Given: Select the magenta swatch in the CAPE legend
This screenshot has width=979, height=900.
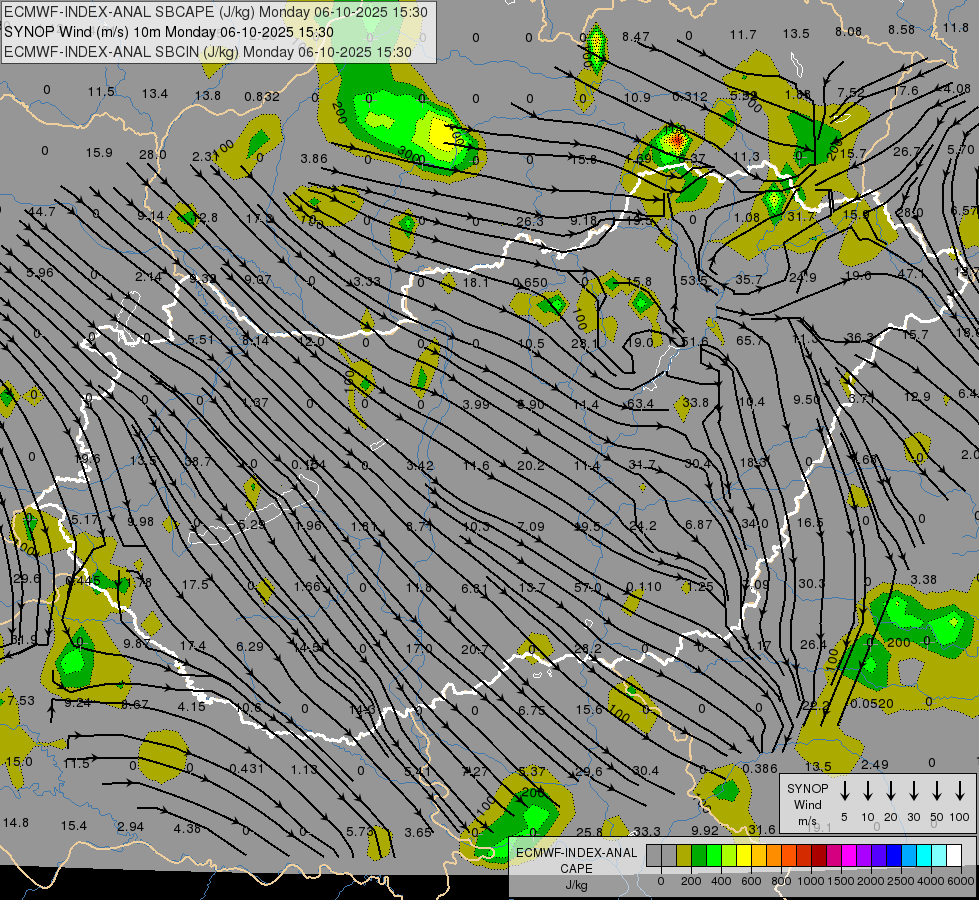Looking at the screenshot, I should click(x=849, y=856).
